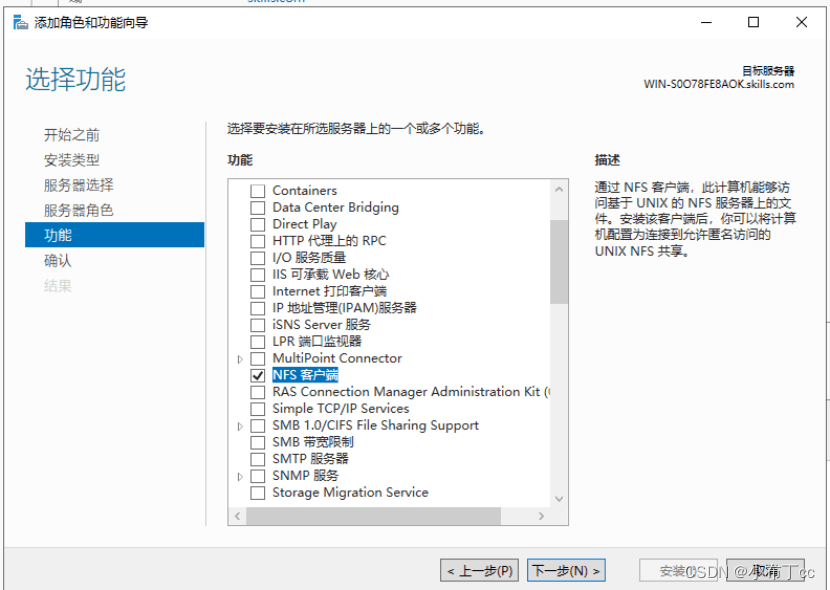Check the MultiPoint Connector checkbox
This screenshot has height=590, width=830.
coord(258,359)
